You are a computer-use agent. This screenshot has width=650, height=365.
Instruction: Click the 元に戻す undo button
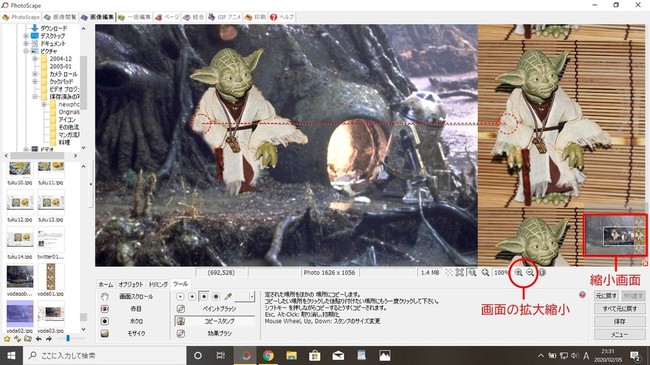click(606, 296)
